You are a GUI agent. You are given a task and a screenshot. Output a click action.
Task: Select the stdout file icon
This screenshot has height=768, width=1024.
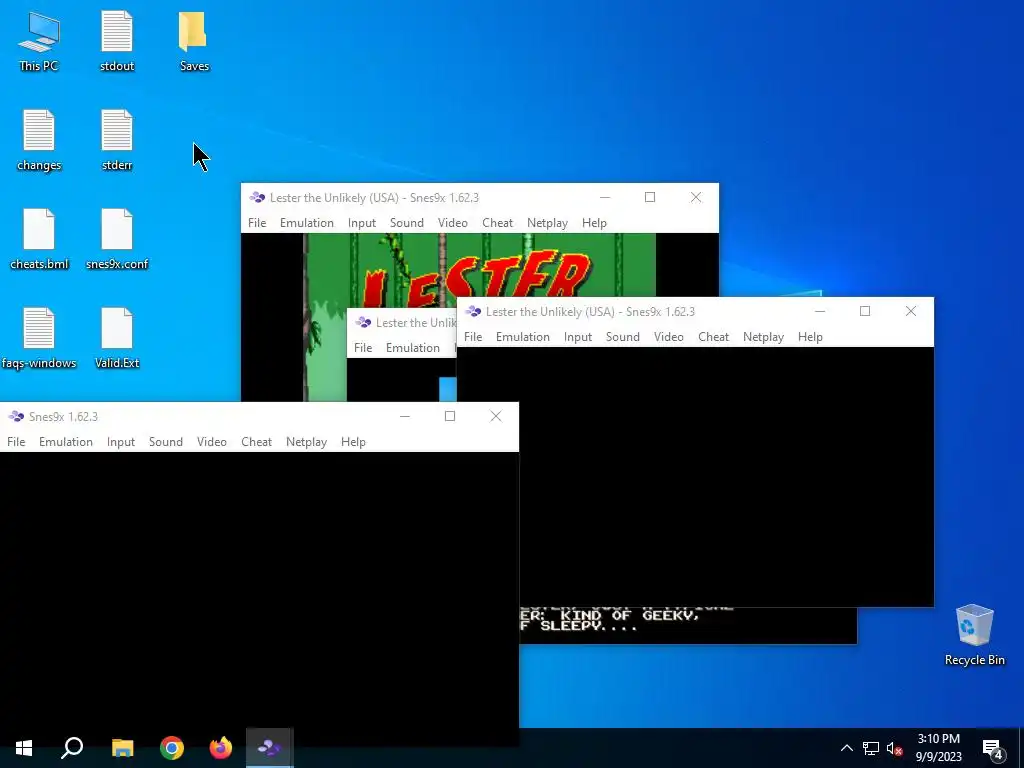click(117, 42)
